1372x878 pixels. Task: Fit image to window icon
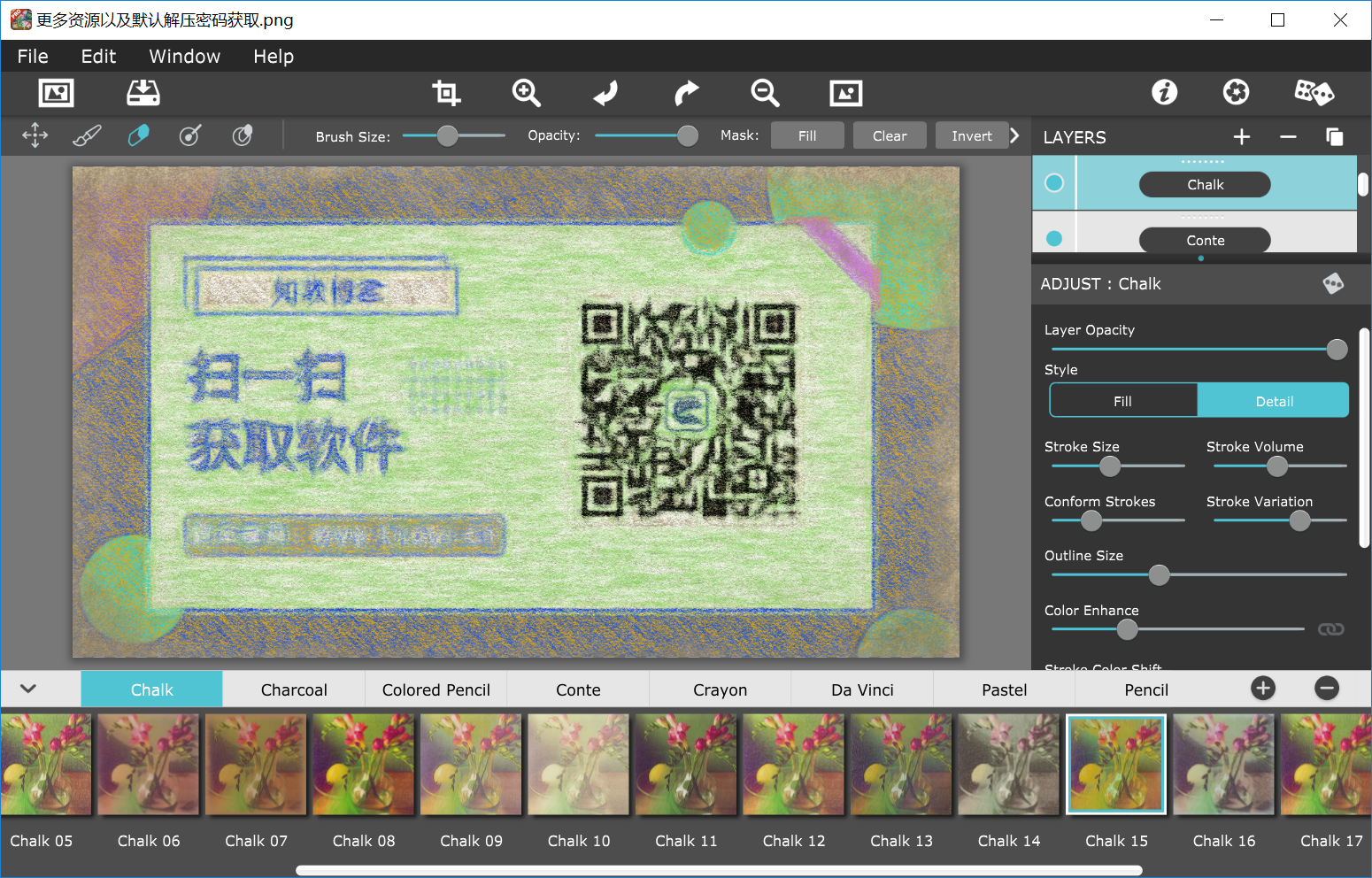point(846,93)
